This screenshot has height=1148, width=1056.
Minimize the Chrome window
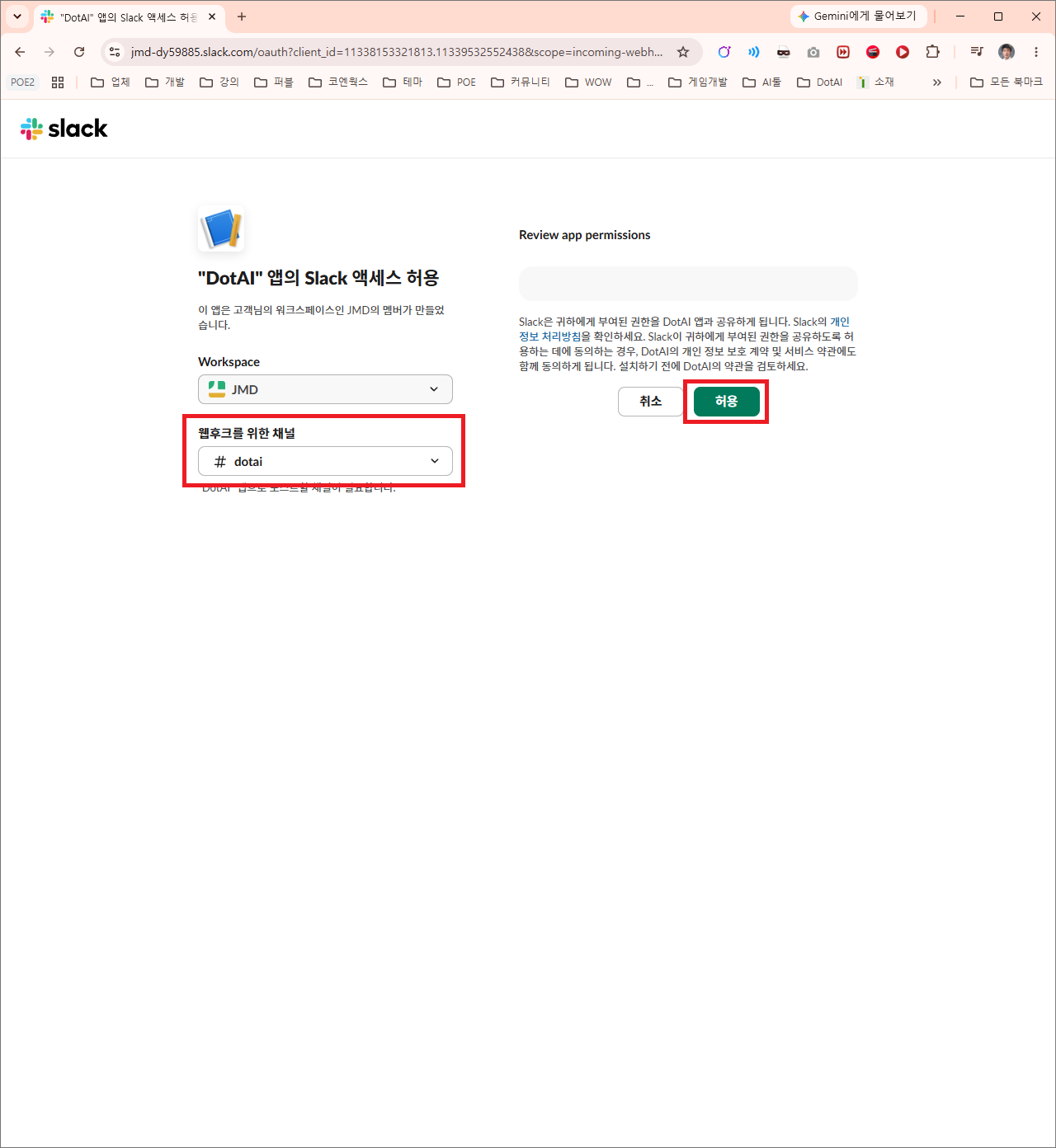pyautogui.click(x=960, y=16)
